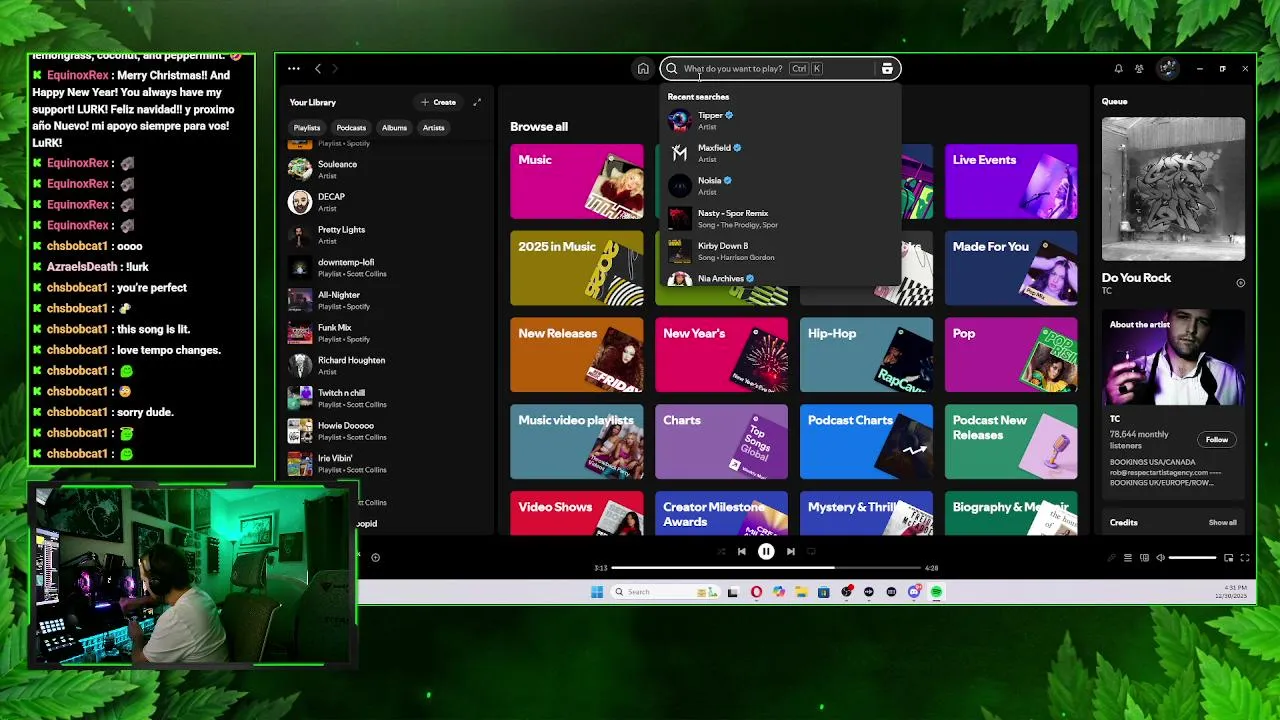This screenshot has width=1280, height=720.
Task: Select Noisia from recent searches
Action: point(780,186)
